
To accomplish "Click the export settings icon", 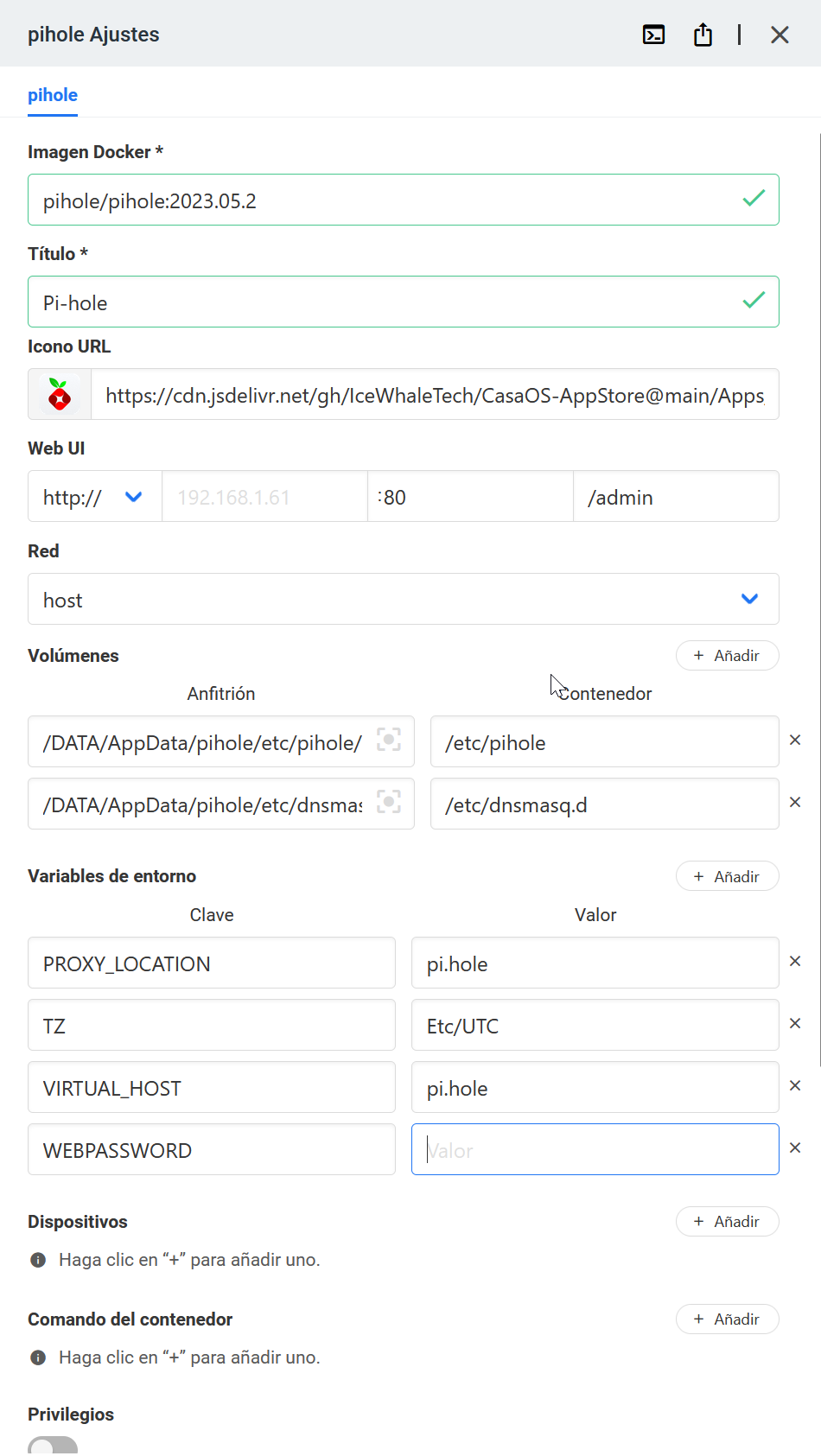I will pos(703,35).
